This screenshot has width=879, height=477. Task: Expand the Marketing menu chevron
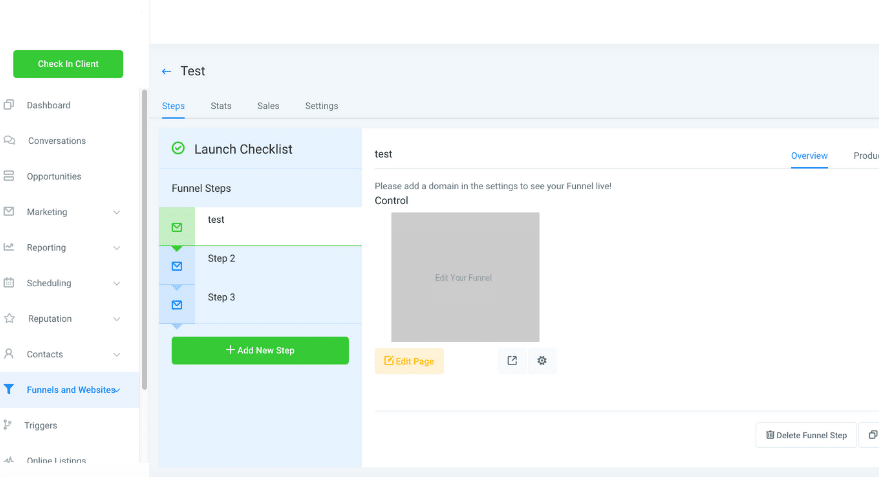117,212
